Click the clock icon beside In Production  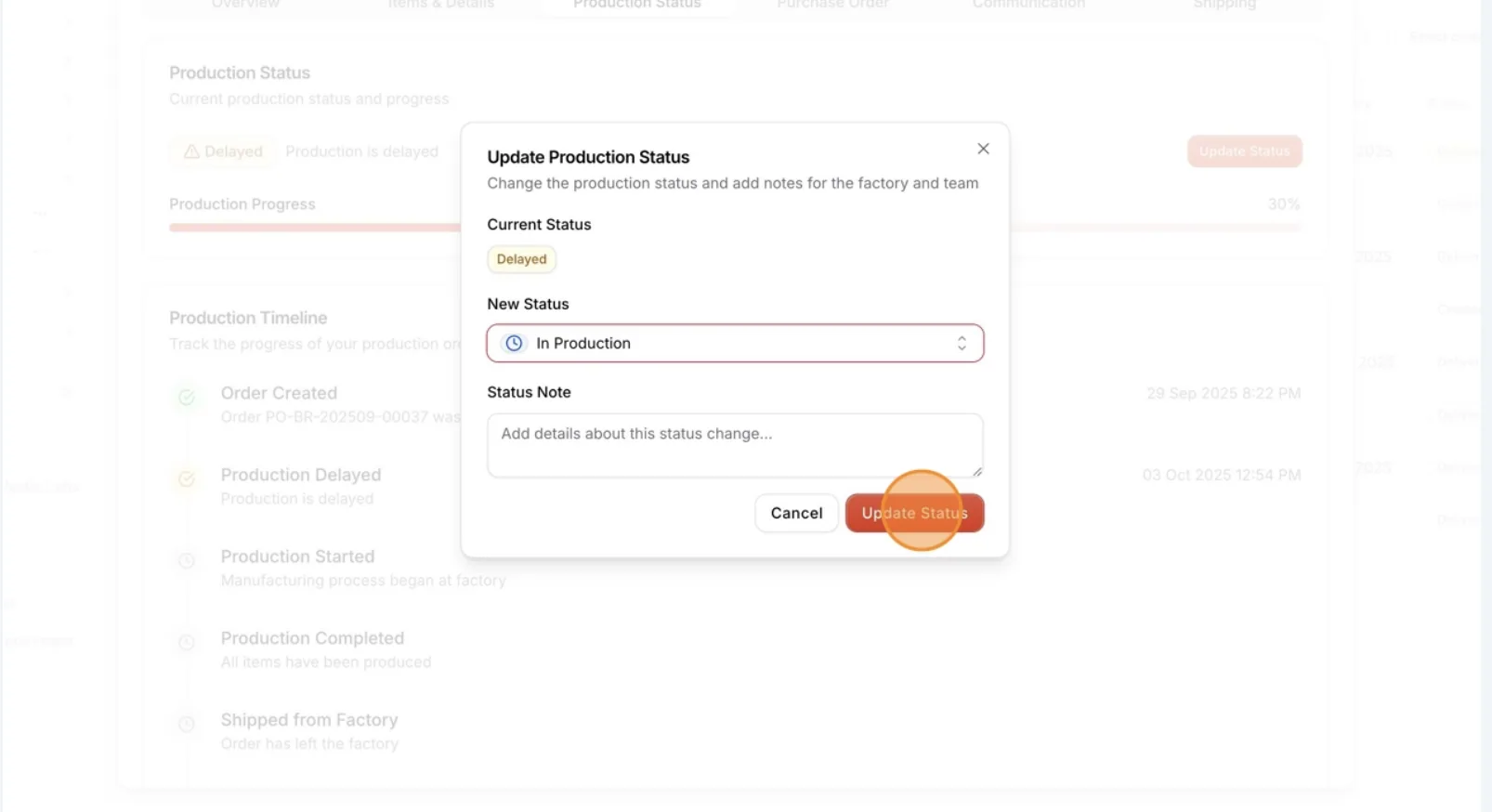click(514, 343)
